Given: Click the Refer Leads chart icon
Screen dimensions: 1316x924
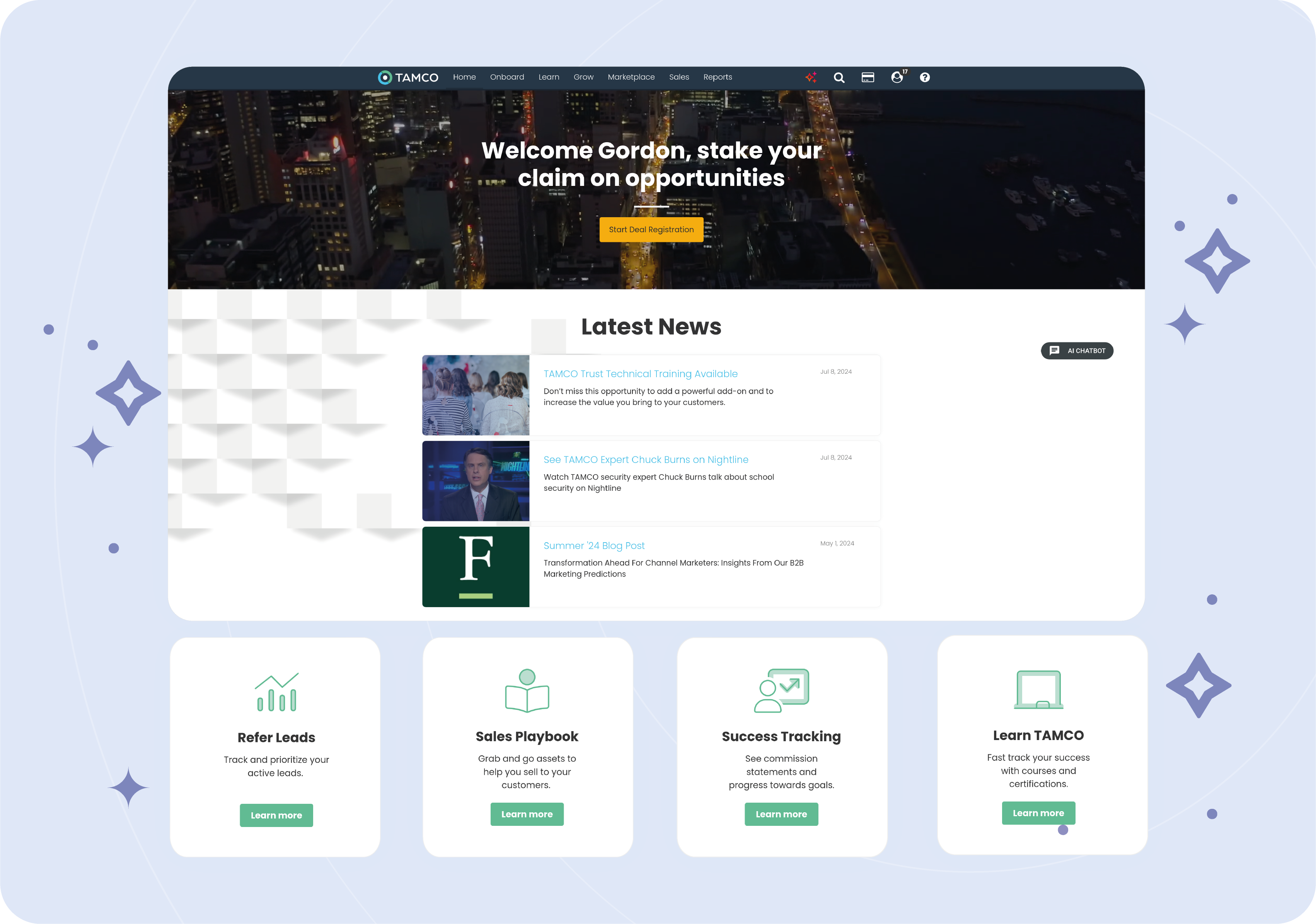Looking at the screenshot, I should coord(277,691).
